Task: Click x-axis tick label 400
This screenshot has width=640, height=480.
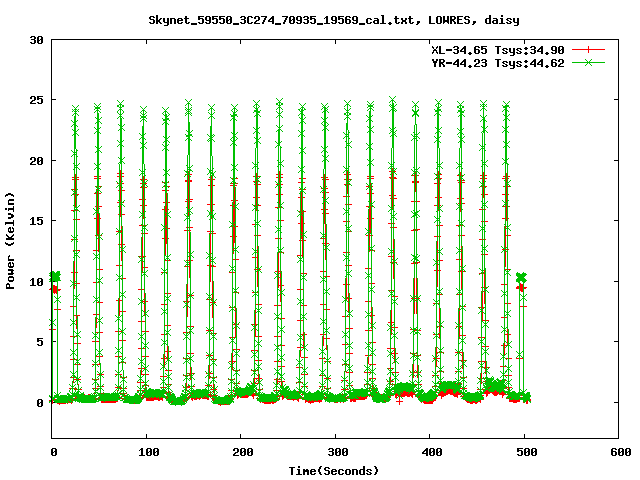Action: point(432,452)
